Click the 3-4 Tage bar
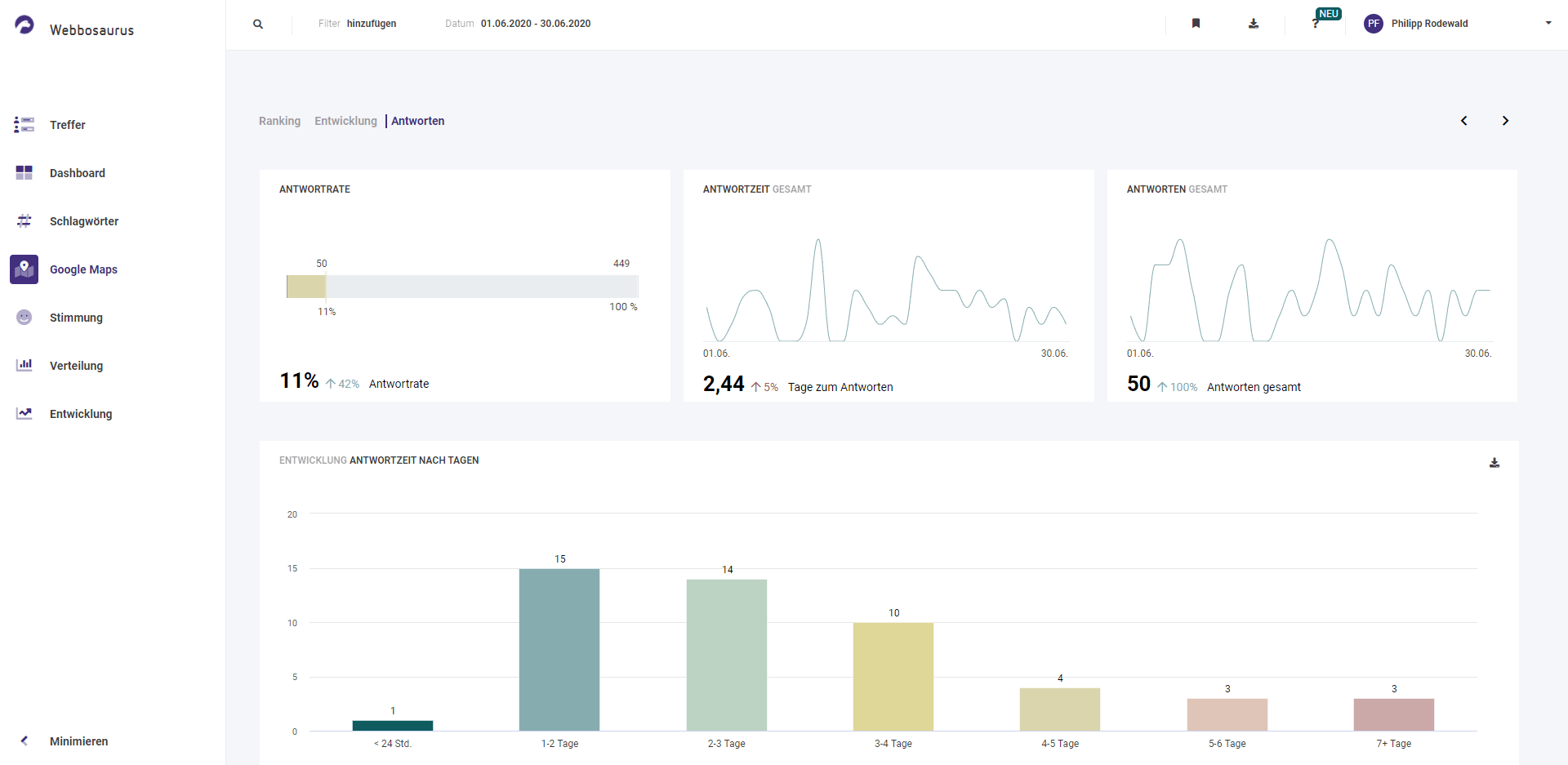Image resolution: width=1568 pixels, height=765 pixels. 893,677
